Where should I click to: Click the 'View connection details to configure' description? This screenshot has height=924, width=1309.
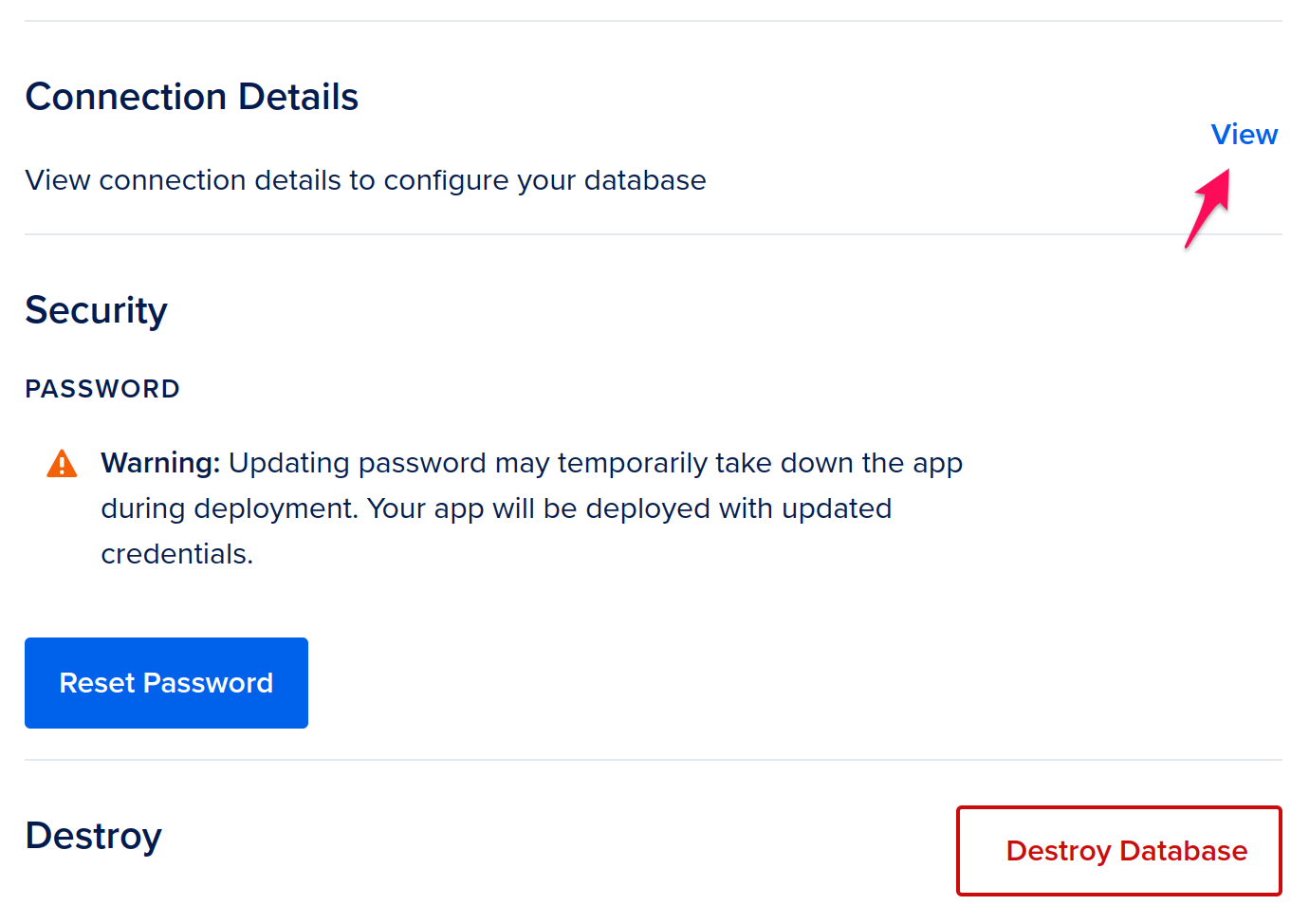[267, 180]
